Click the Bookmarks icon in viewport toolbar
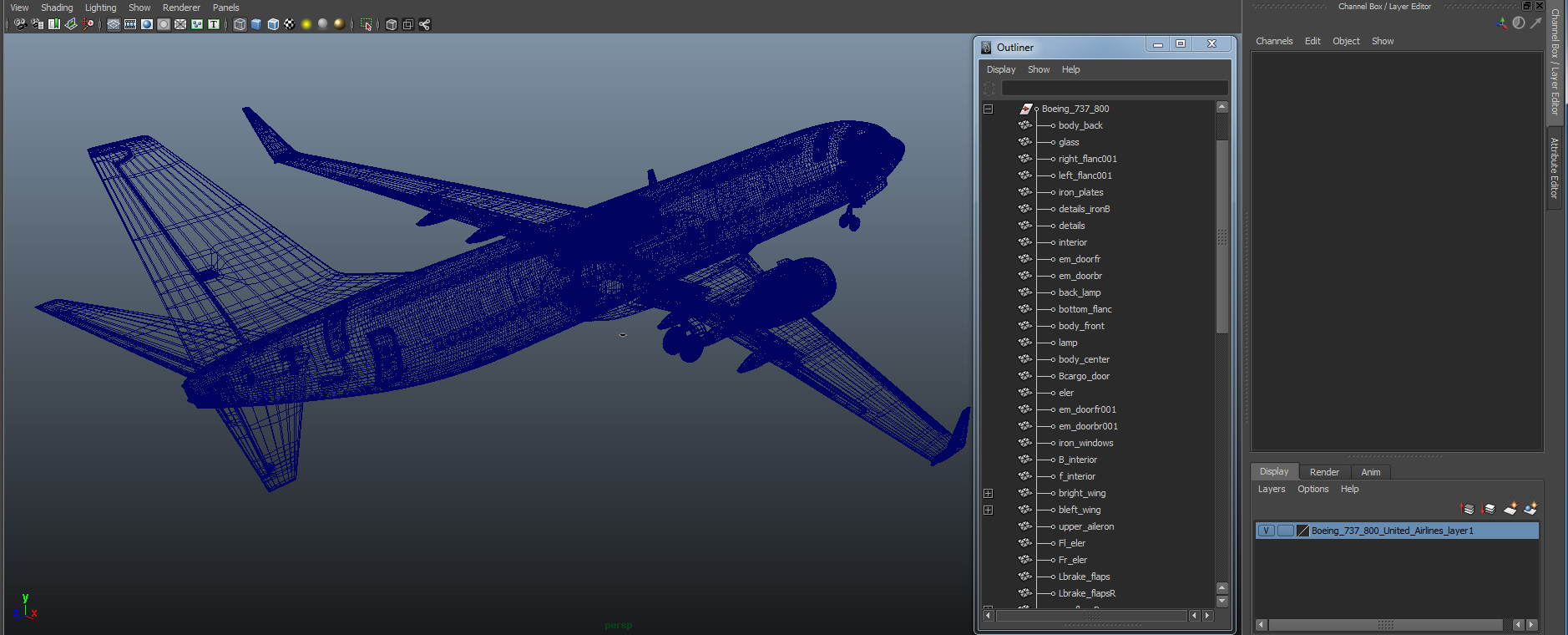Image resolution: width=1568 pixels, height=635 pixels. coord(54,24)
